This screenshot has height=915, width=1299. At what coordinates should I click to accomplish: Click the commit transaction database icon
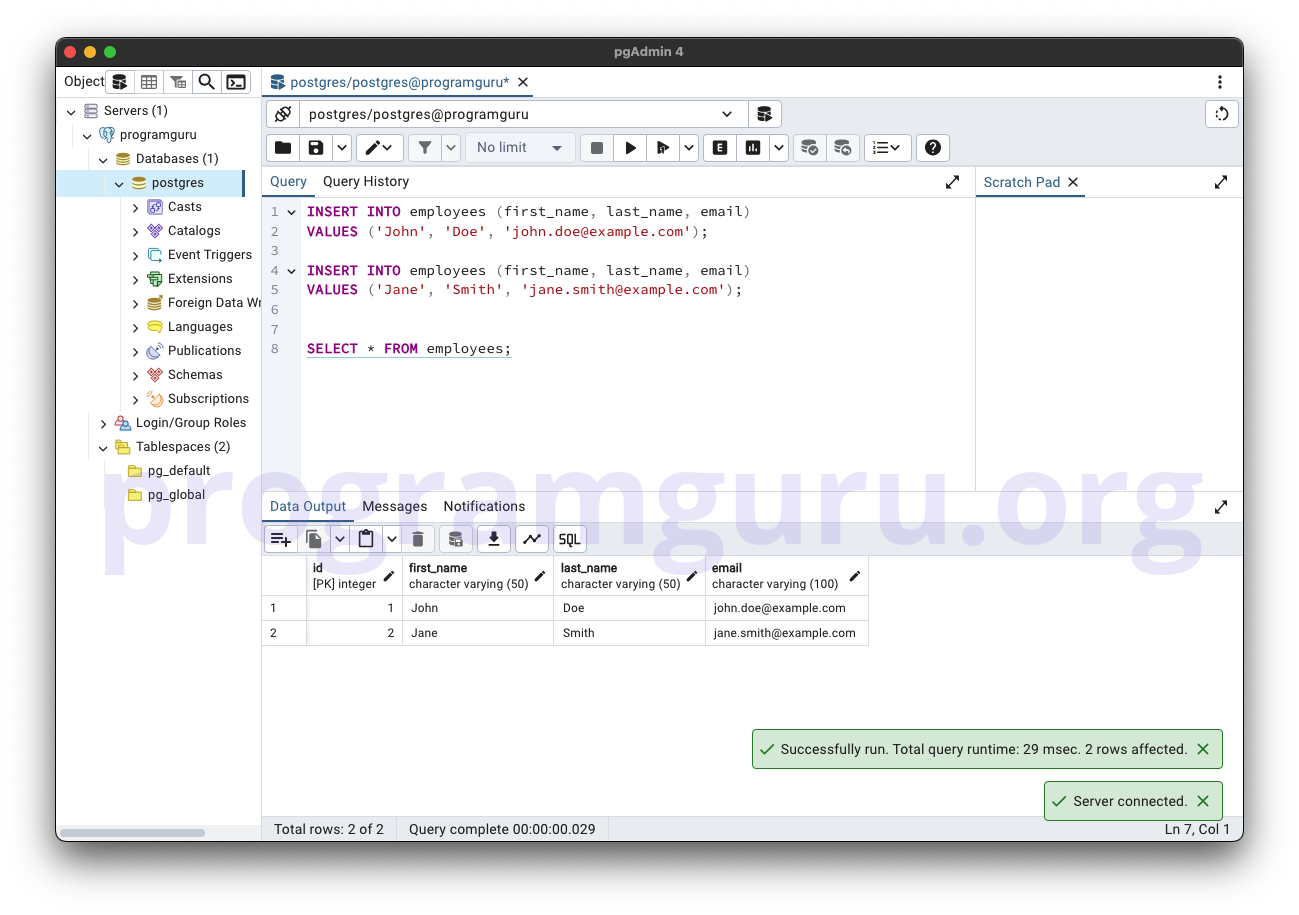point(810,148)
